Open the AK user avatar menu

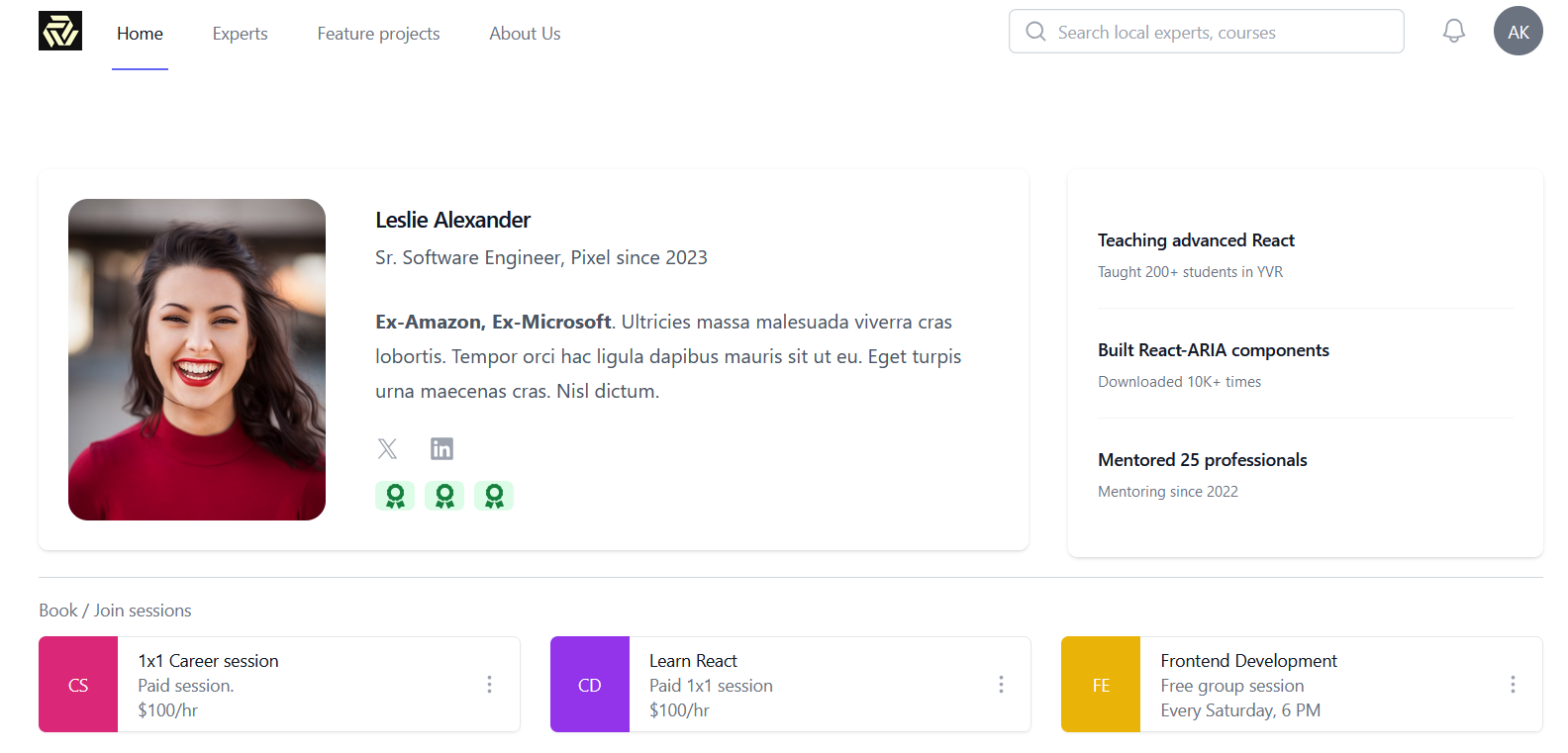coord(1518,32)
